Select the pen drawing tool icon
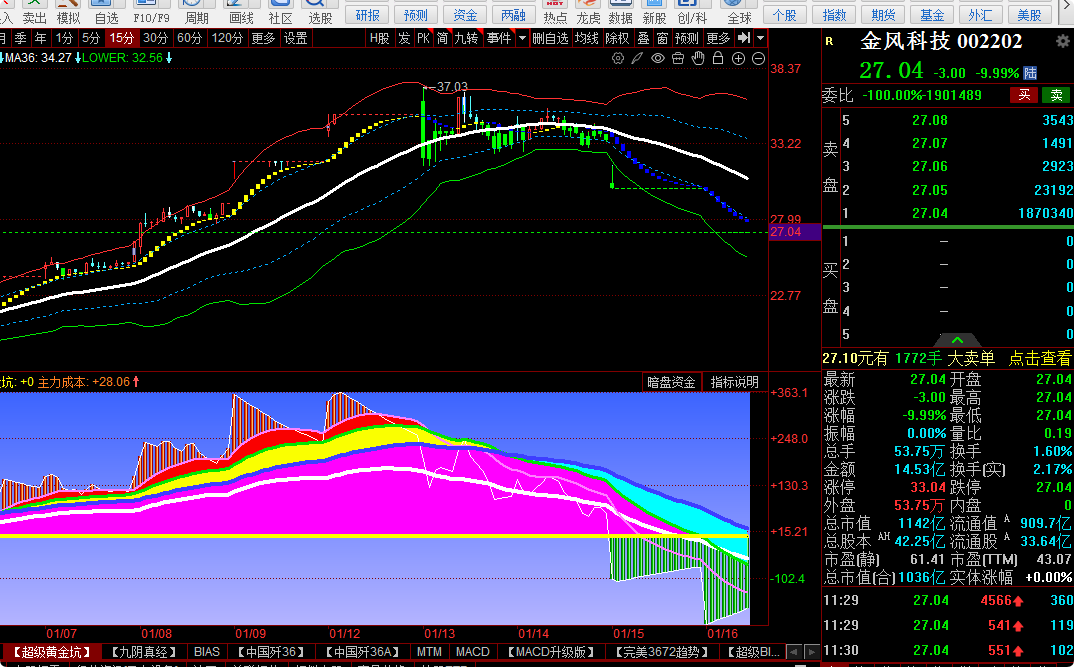1074x667 pixels. pos(638,58)
